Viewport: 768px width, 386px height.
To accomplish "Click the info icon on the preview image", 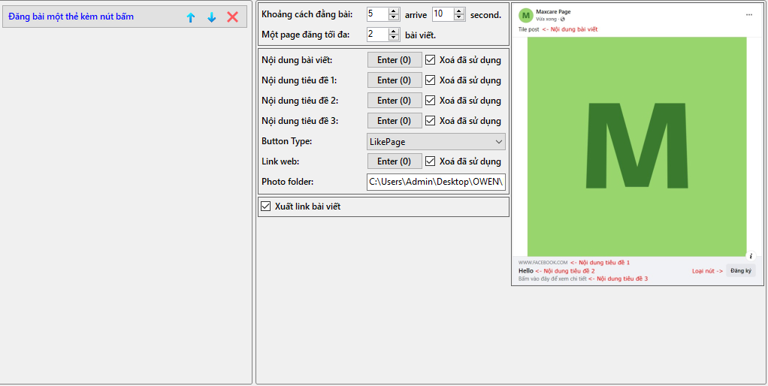I will tap(751, 256).
